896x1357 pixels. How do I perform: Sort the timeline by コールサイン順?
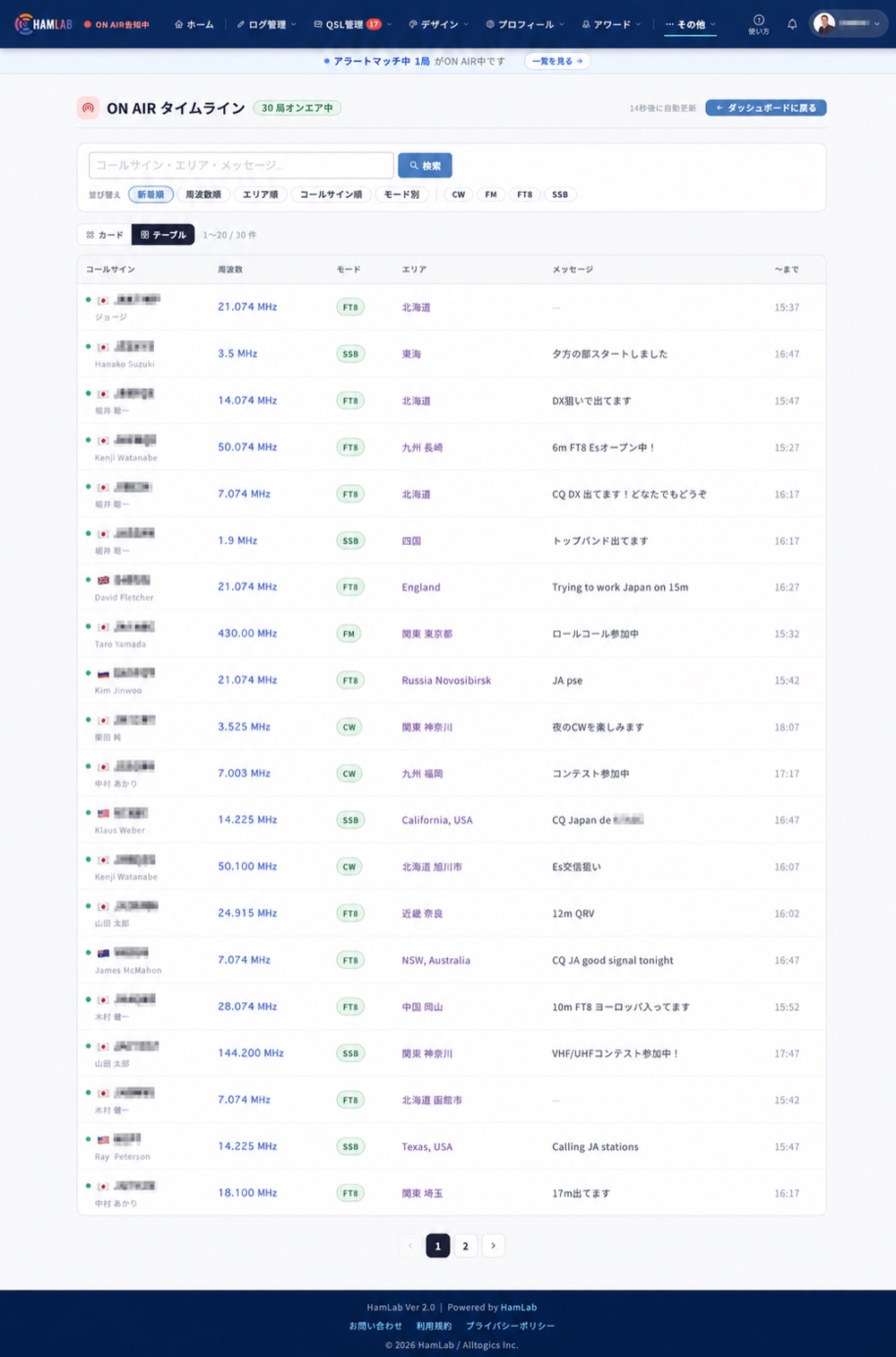(x=331, y=194)
